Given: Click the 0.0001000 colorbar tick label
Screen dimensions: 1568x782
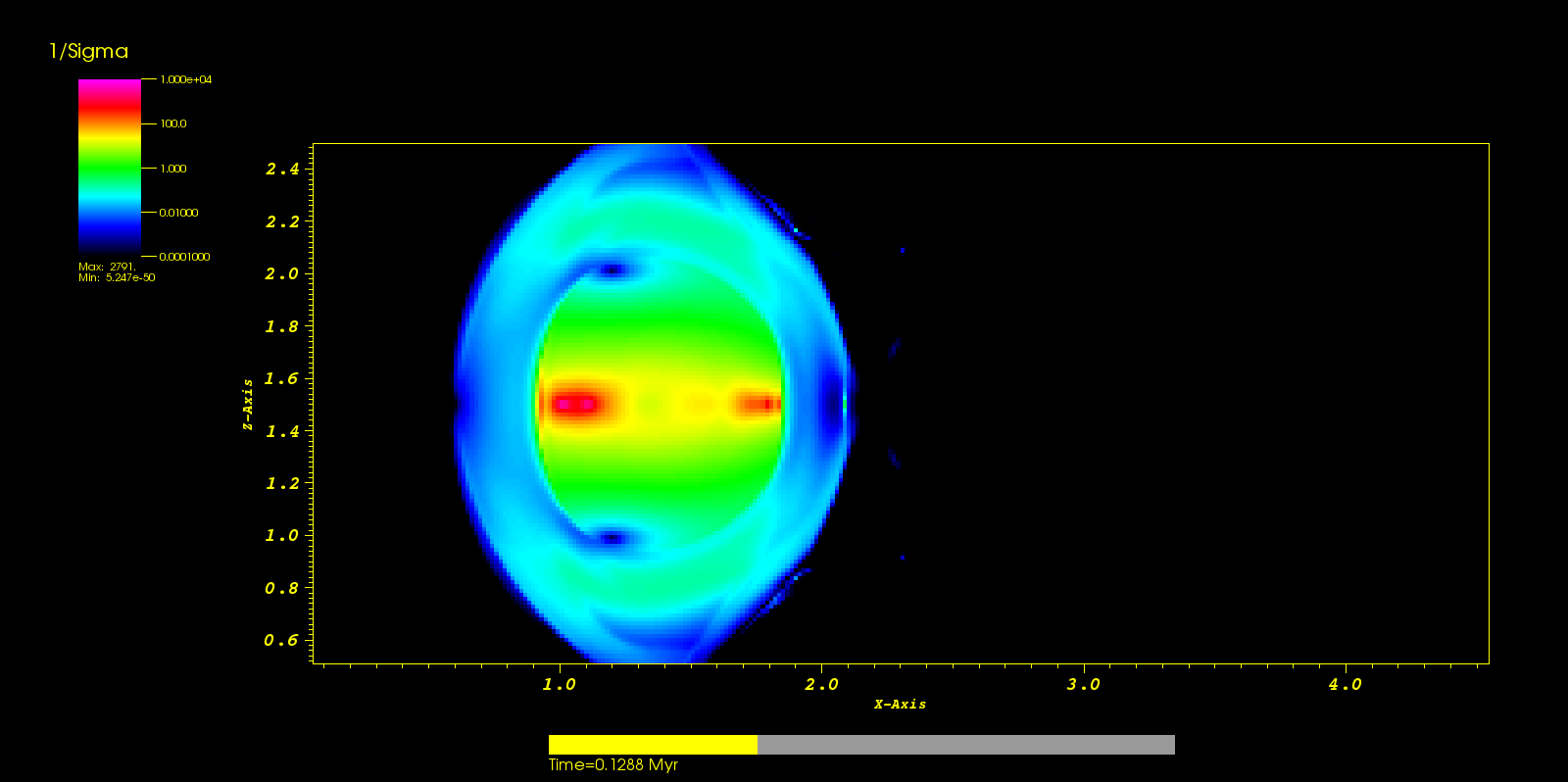Looking at the screenshot, I should [x=185, y=257].
